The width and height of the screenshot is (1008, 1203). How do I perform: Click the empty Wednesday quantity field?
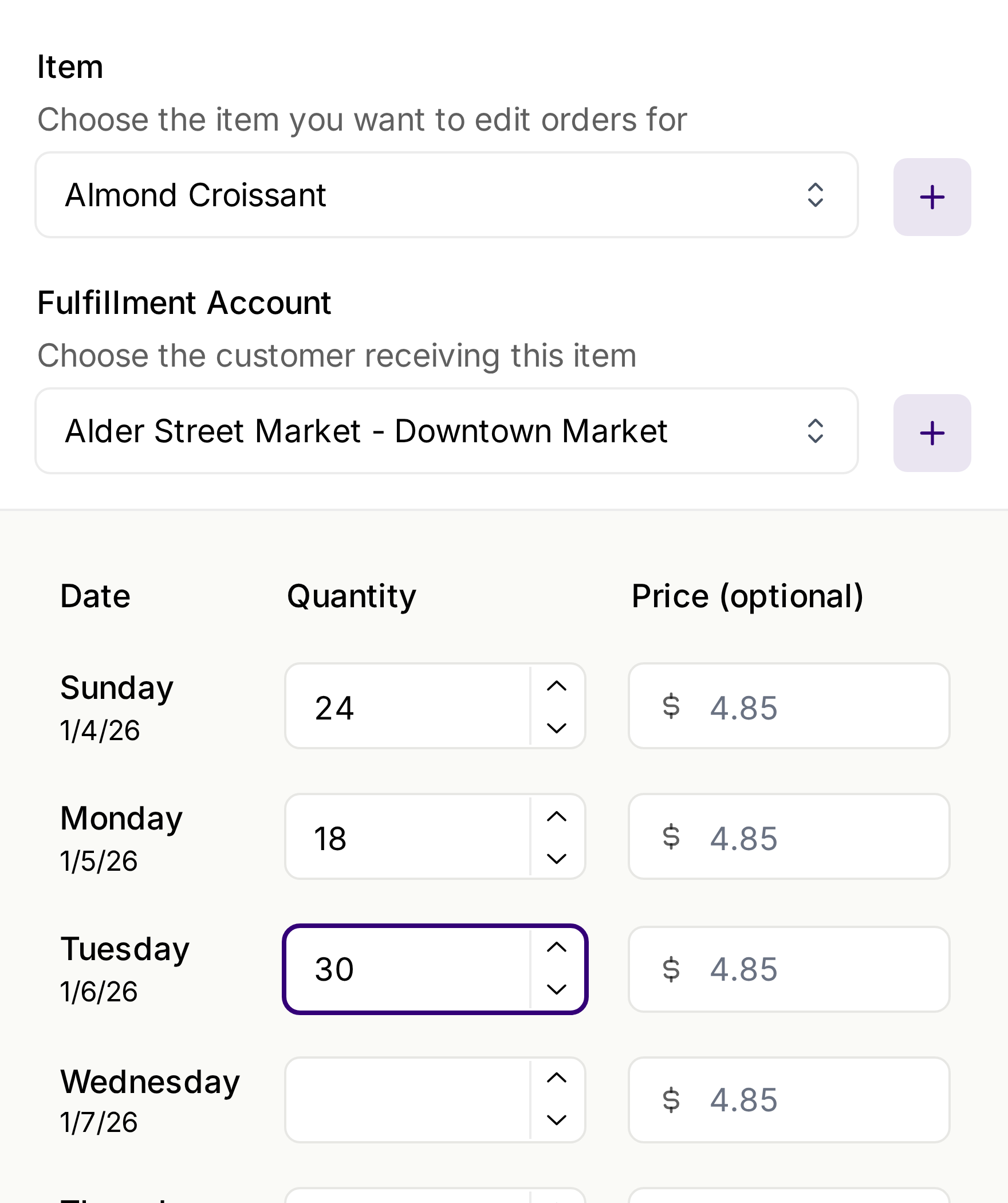tap(408, 1099)
